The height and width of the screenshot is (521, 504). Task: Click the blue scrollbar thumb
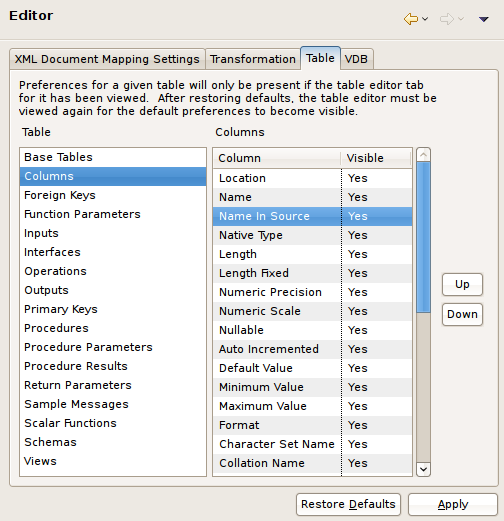[423, 237]
